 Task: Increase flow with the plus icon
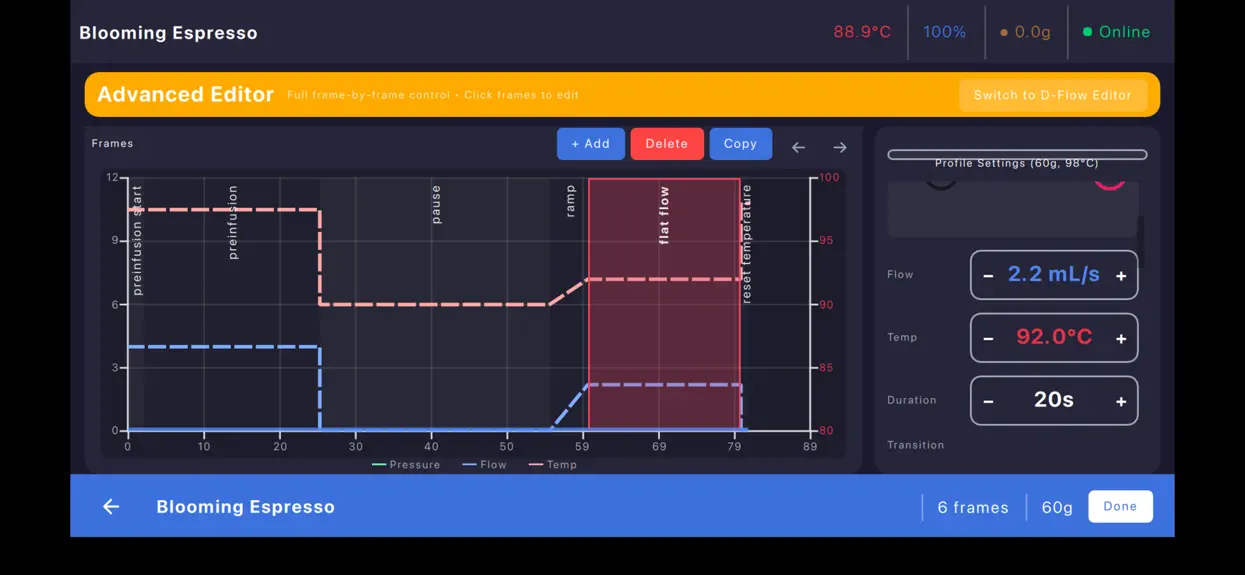click(x=1121, y=276)
